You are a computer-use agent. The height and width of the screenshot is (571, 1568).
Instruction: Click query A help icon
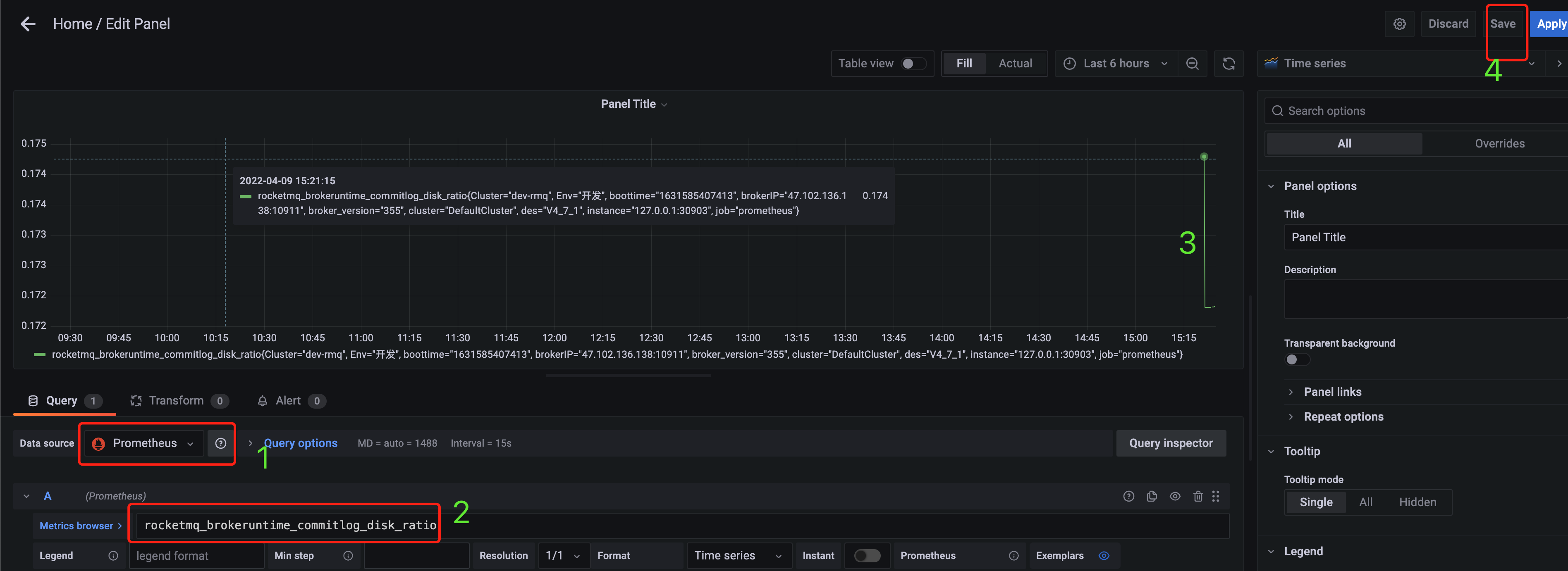(x=1128, y=496)
